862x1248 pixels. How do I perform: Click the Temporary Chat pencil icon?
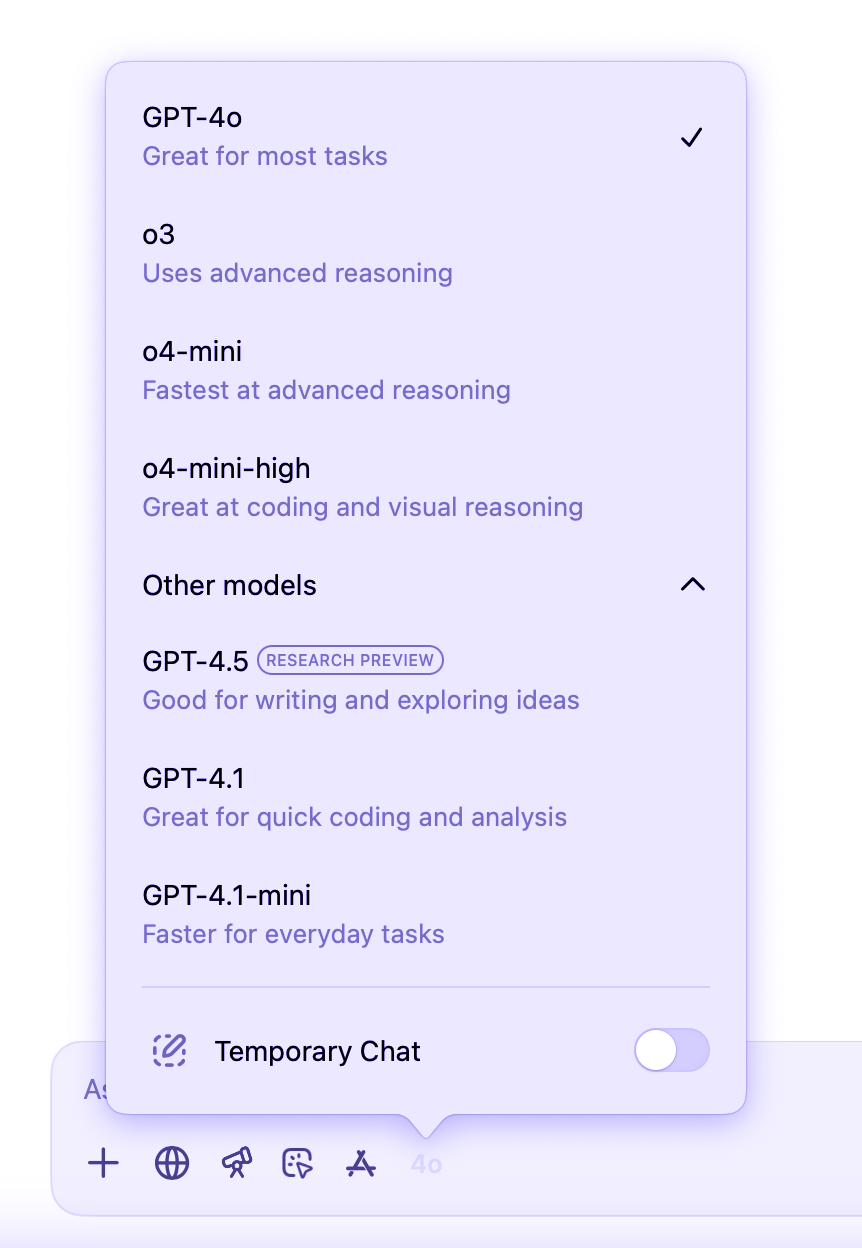coord(170,1051)
